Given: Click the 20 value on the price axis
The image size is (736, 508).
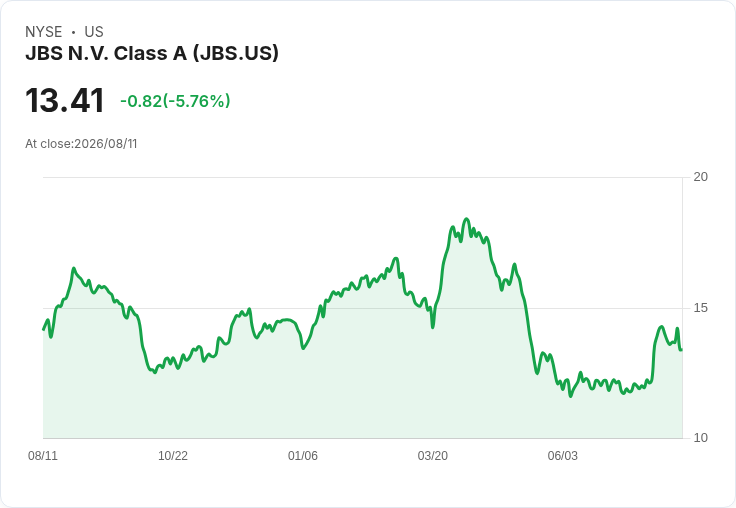Looking at the screenshot, I should tap(700, 177).
